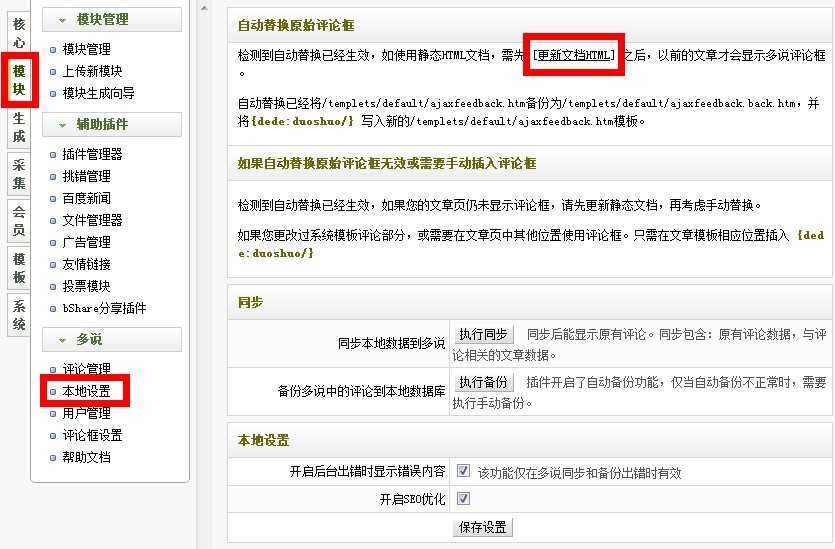Viewport: 835px width, 549px height.
Task: Click the 执行备份 button
Action: (x=483, y=382)
